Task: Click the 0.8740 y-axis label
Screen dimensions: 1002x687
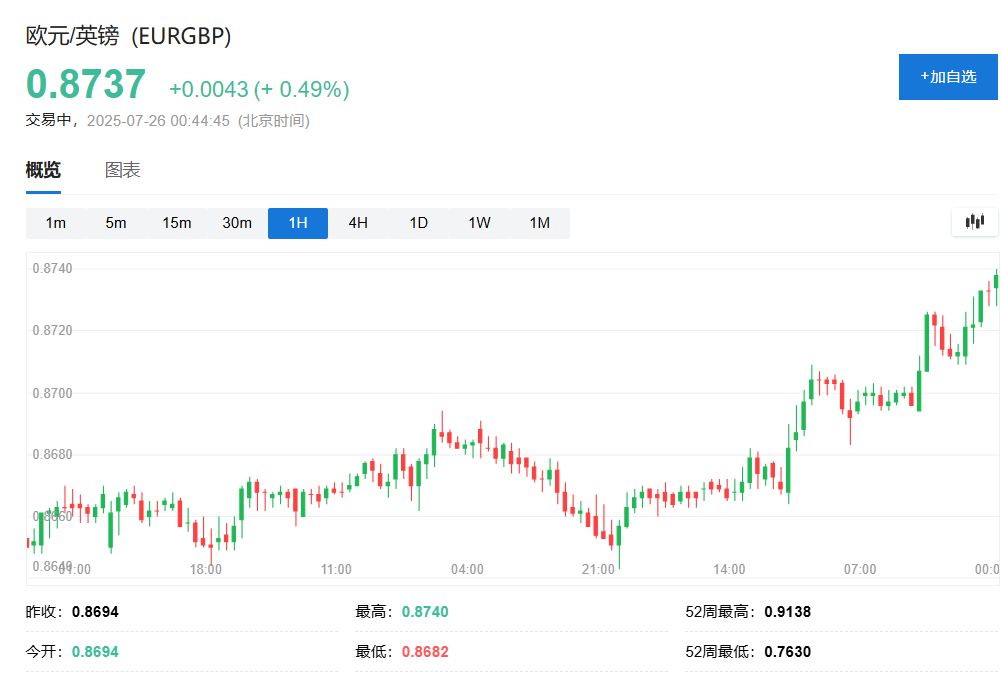Action: pos(52,268)
